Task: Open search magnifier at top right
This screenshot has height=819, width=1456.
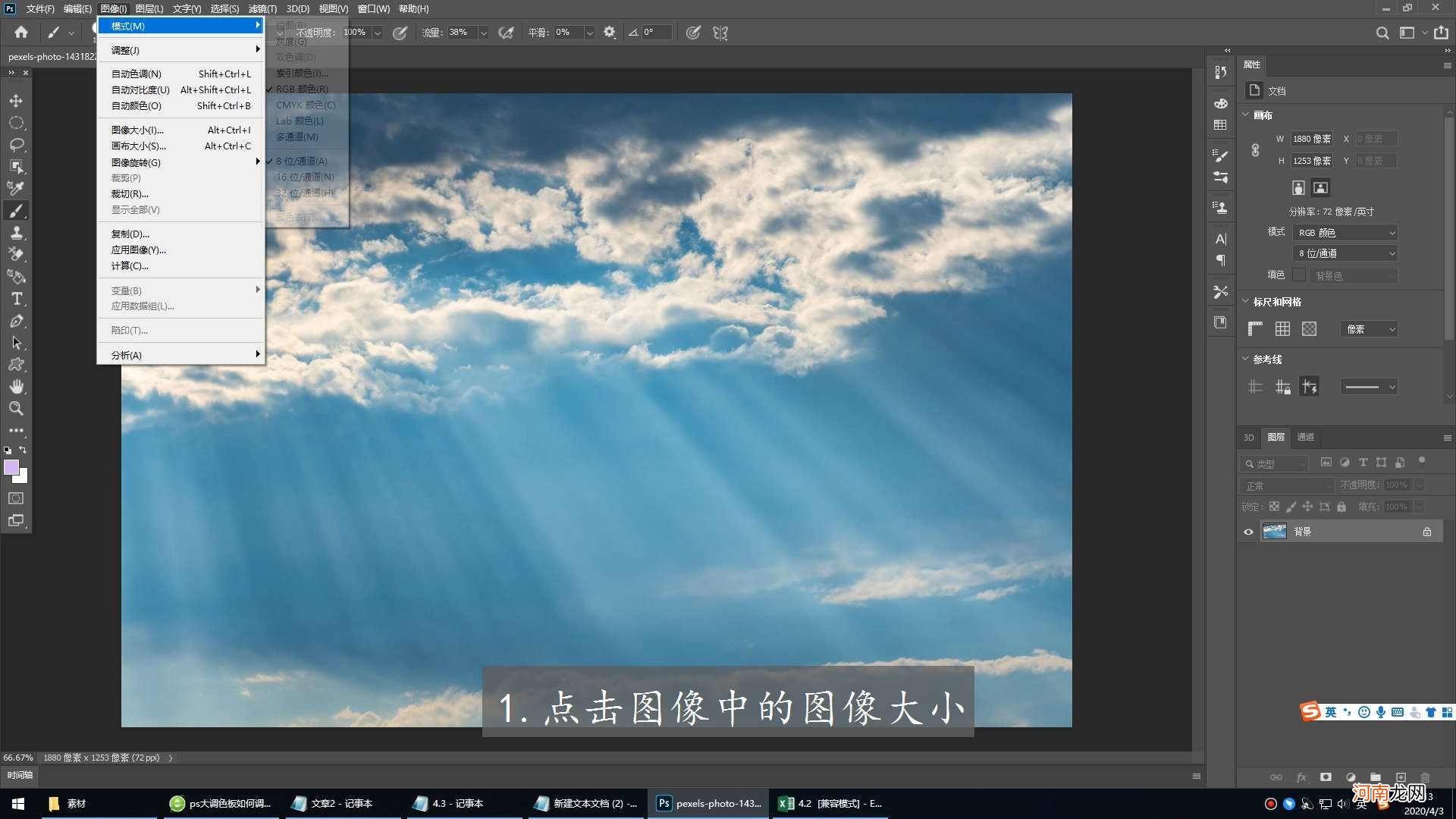Action: (1382, 33)
